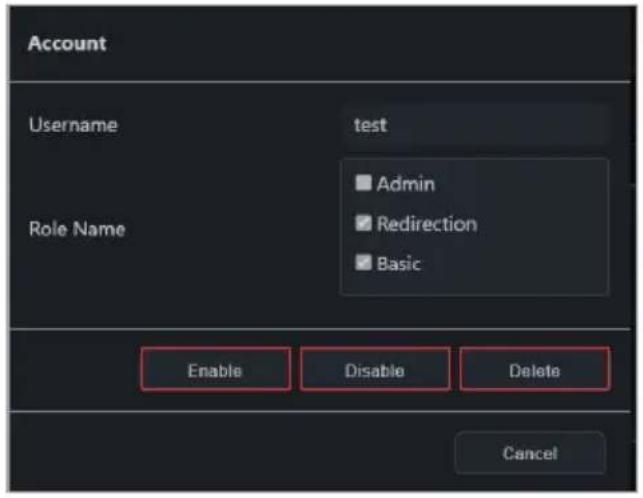The image size is (643, 498).
Task: Focus the Username field containing test
Action: (475, 125)
